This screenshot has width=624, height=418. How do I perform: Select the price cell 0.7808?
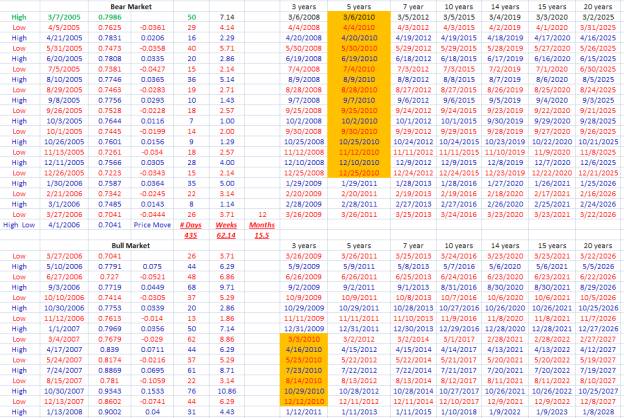coord(110,59)
